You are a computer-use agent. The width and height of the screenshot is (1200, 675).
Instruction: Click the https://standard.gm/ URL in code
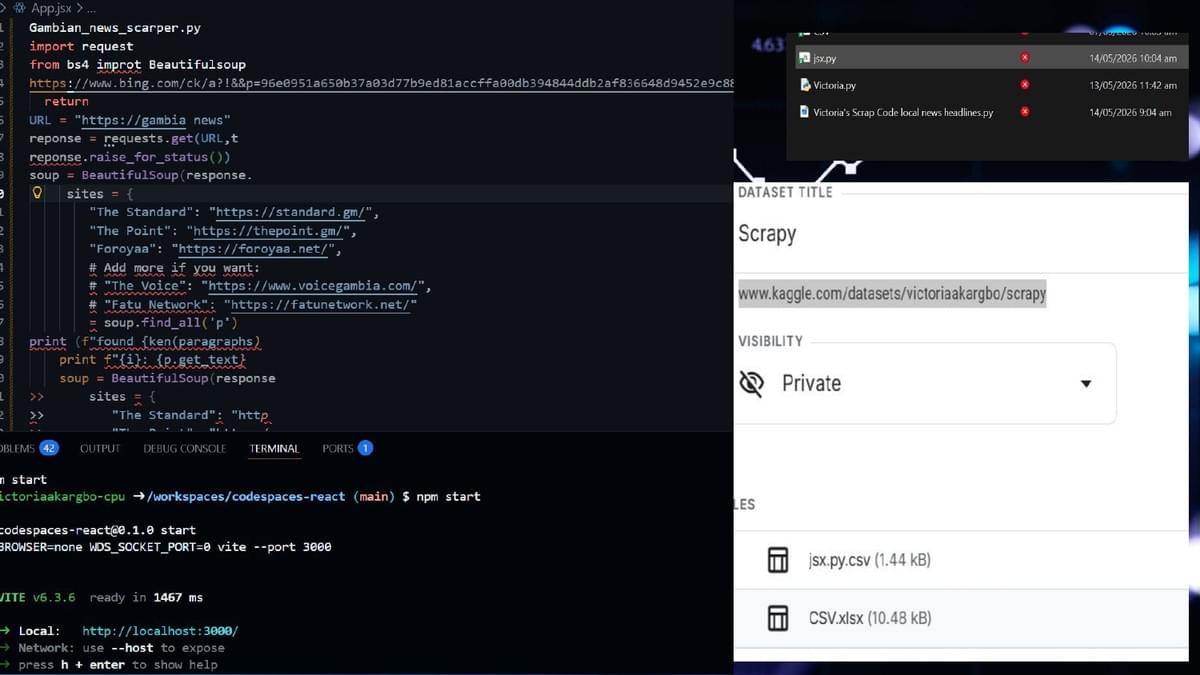point(293,212)
